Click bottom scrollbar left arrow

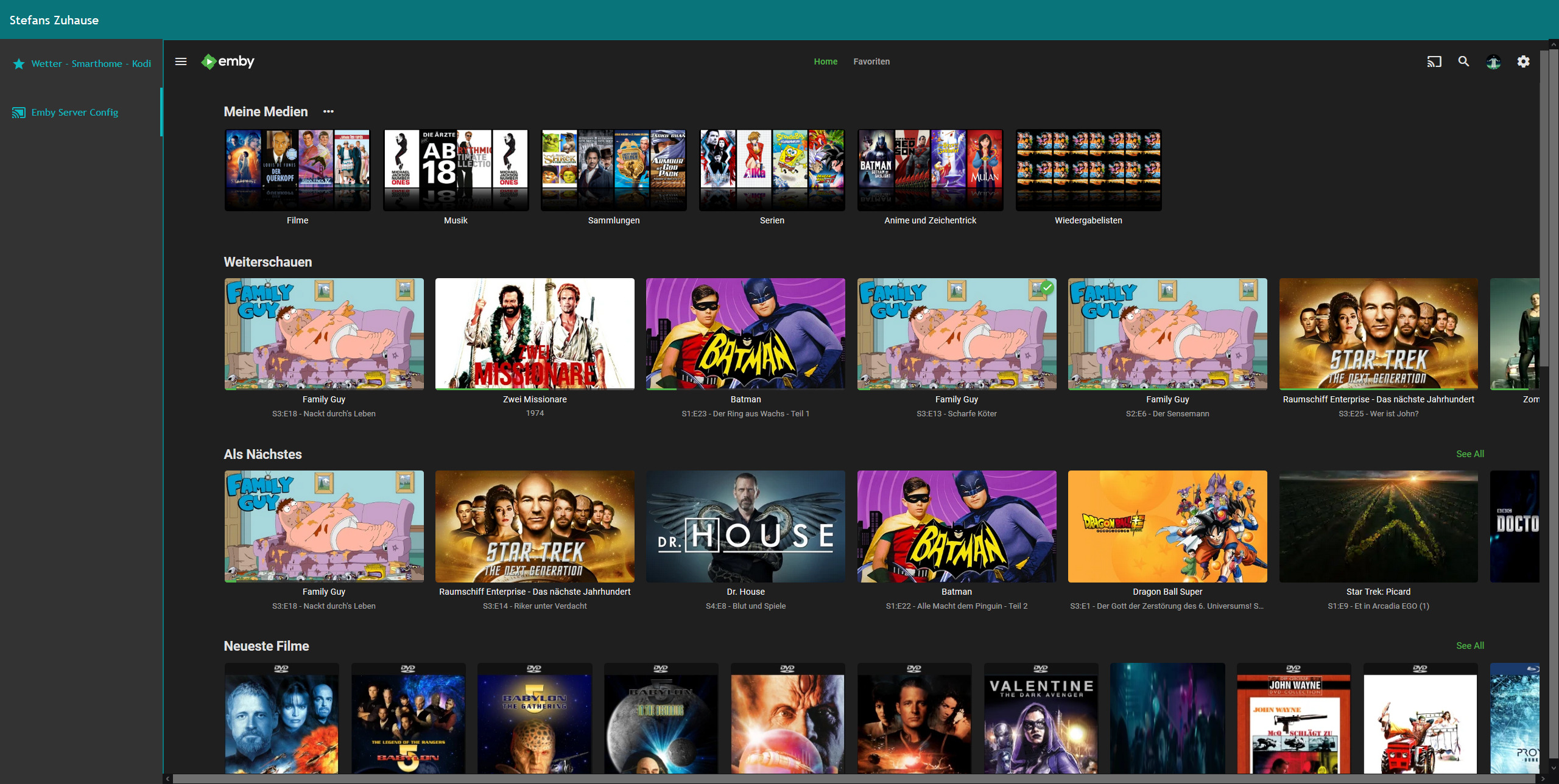click(167, 779)
